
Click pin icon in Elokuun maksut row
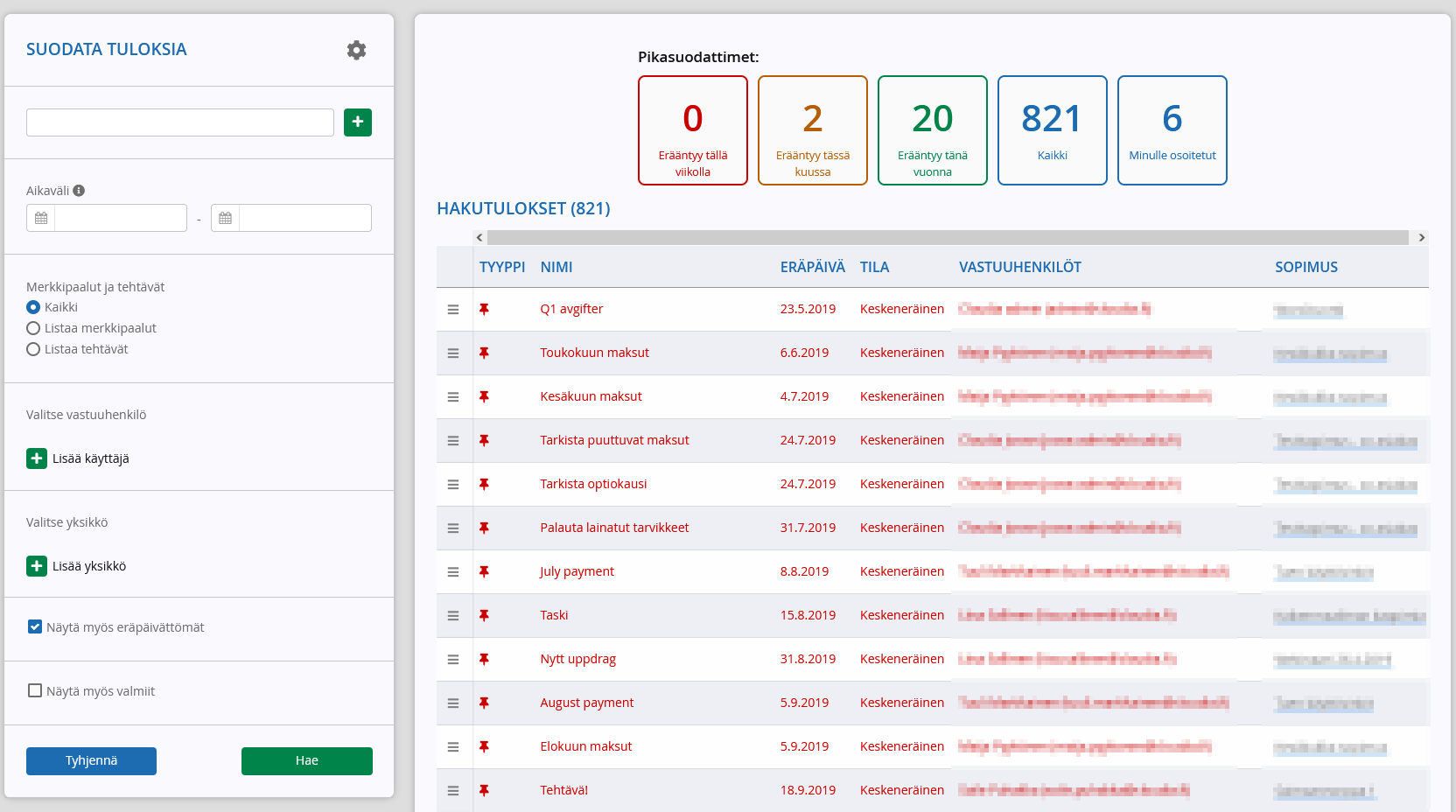click(484, 746)
